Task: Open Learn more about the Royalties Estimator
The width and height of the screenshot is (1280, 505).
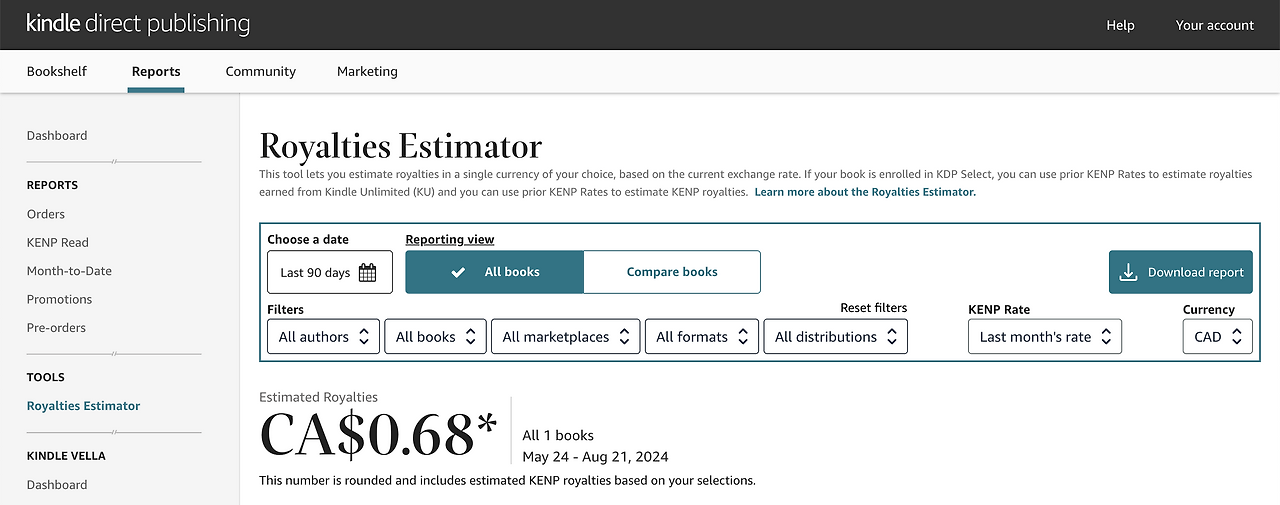Action: [865, 192]
